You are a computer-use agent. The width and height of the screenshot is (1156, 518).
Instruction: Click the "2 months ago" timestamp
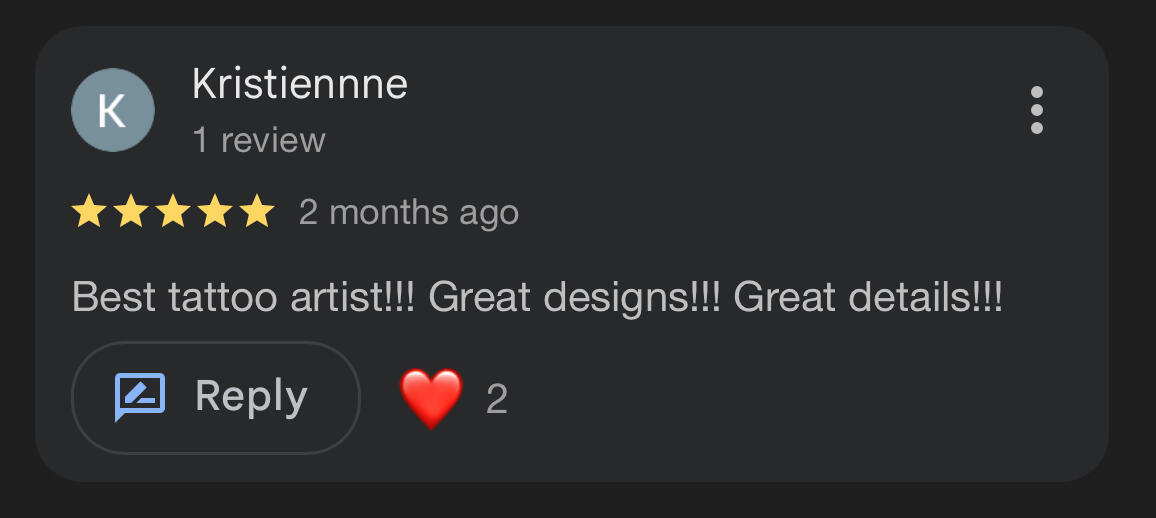point(408,212)
